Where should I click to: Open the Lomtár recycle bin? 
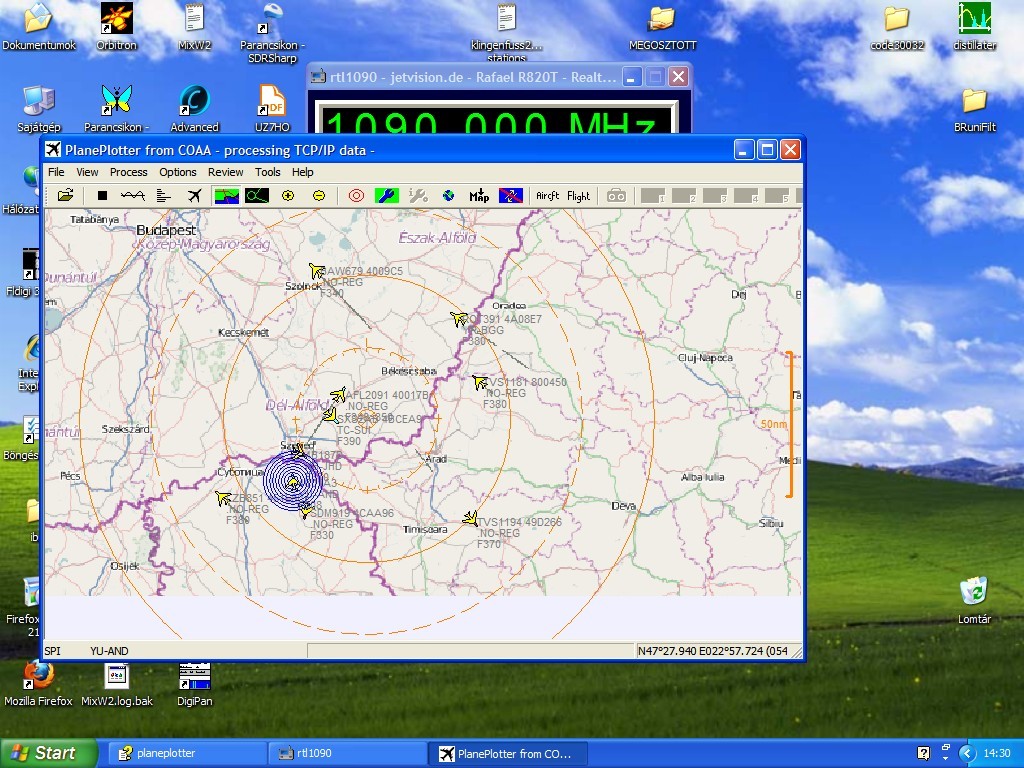pos(974,600)
